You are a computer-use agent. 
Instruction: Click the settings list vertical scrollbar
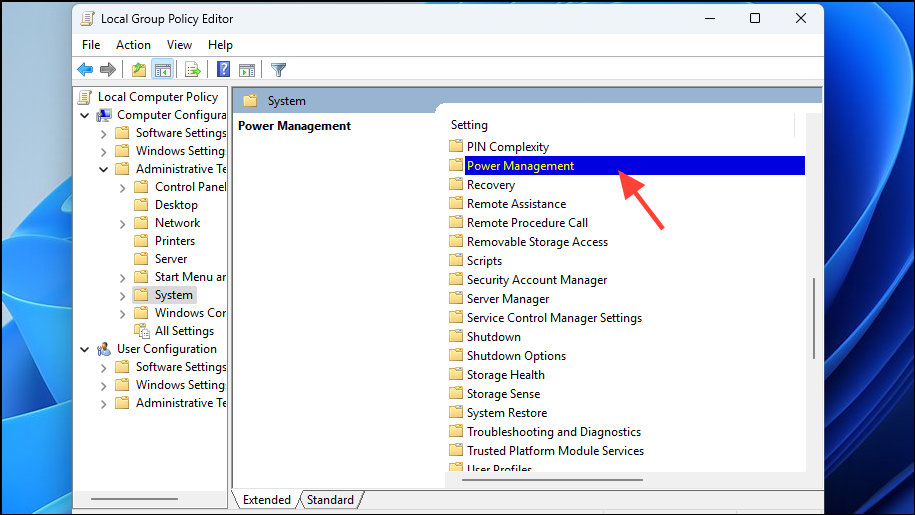[813, 318]
